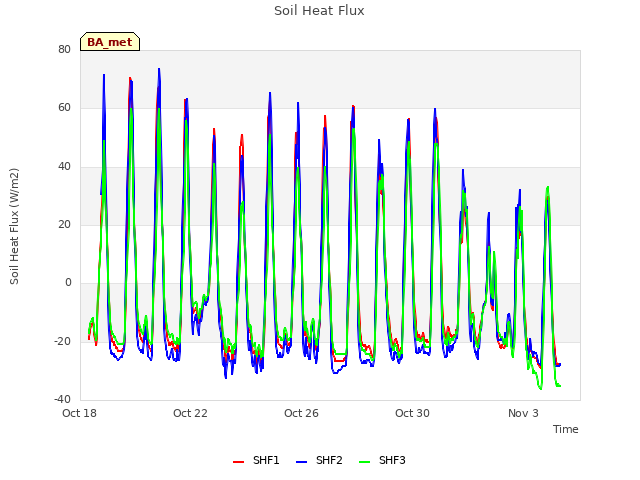This screenshot has height=480, width=640.
Task: Click the red SHF1 legend color marker
Action: click(238, 462)
